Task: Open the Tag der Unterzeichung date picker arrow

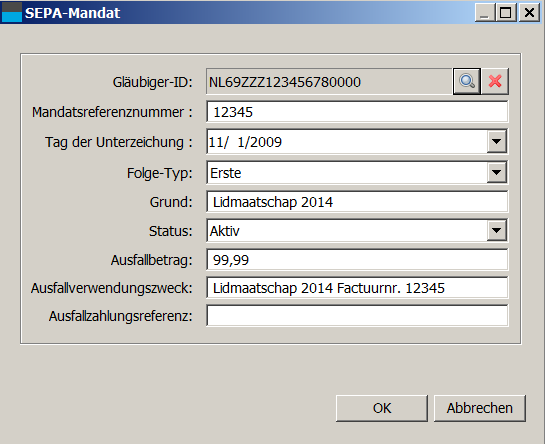Action: (x=496, y=141)
